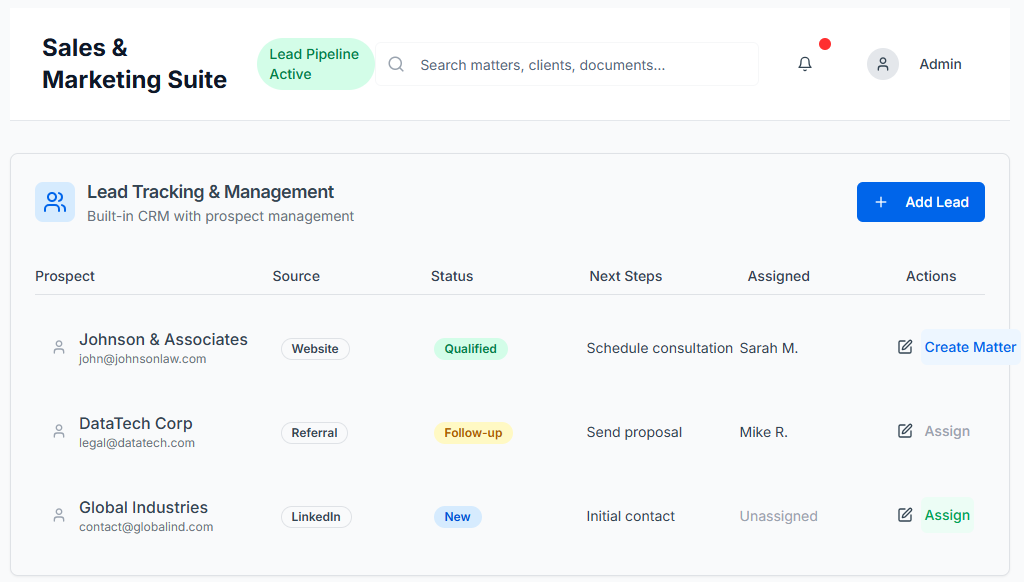Viewport: 1024px width, 582px height.
Task: Click the edit icon for Global Industries
Action: (x=905, y=515)
